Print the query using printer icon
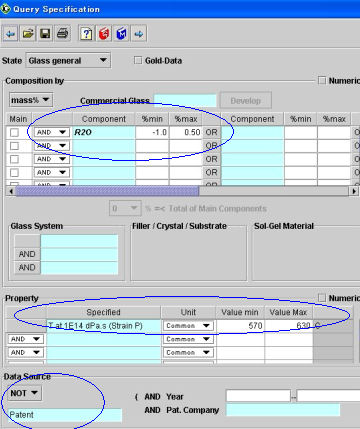The image size is (360, 429). click(x=63, y=34)
